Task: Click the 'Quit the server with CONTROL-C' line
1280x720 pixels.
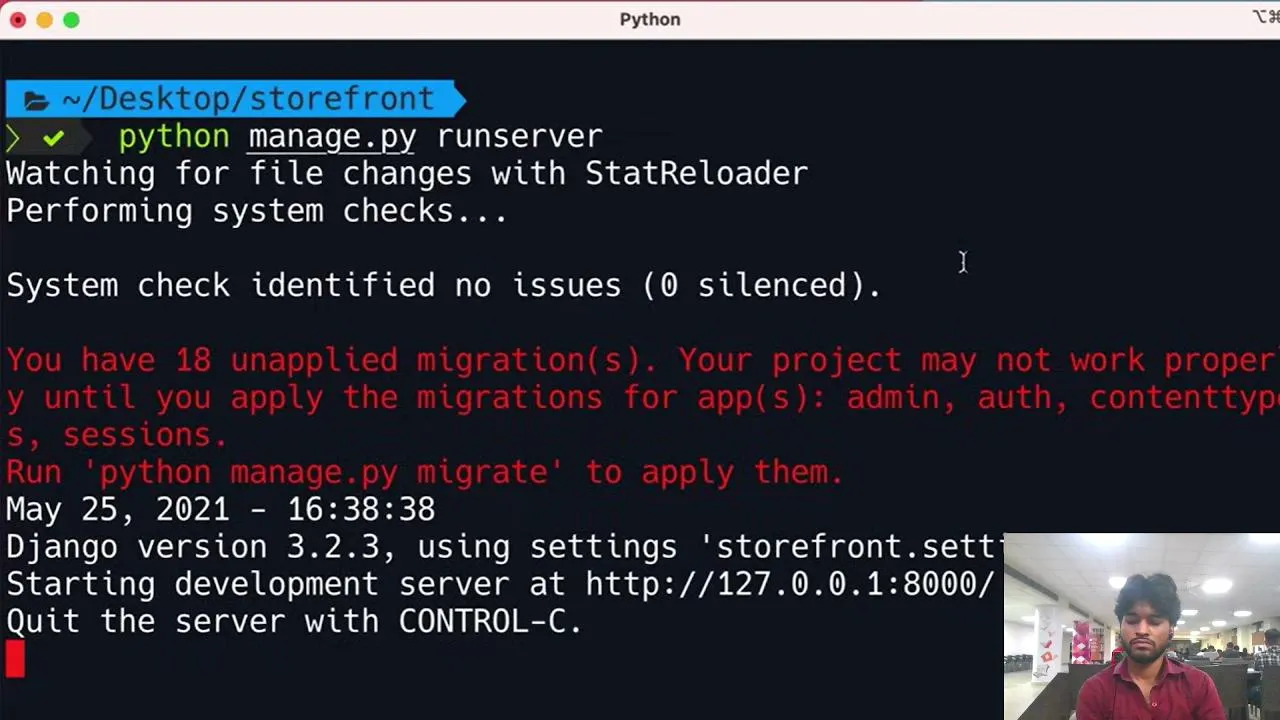Action: click(294, 621)
